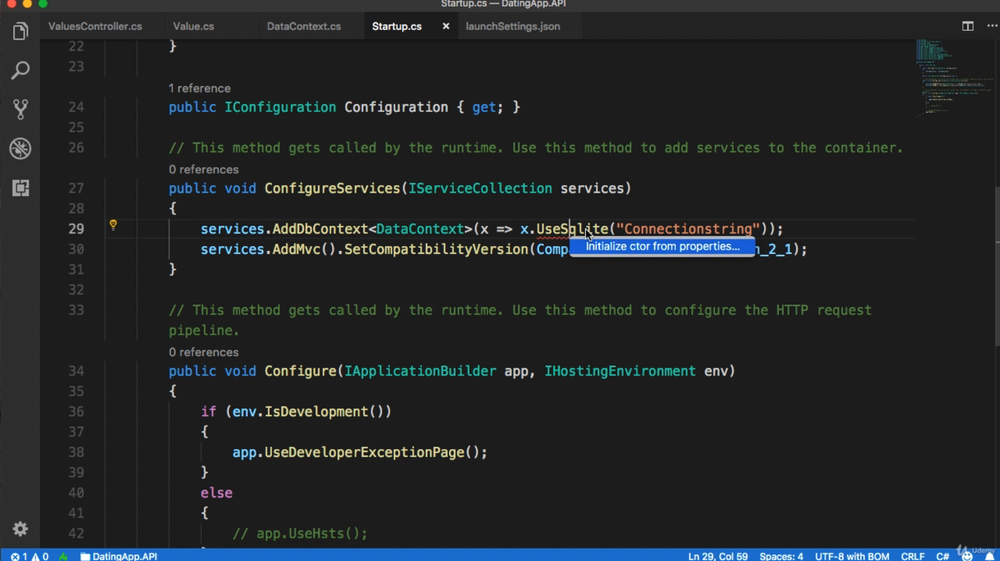Close the Startup.cs tab
Image resolution: width=1000 pixels, height=561 pixels.
446,26
